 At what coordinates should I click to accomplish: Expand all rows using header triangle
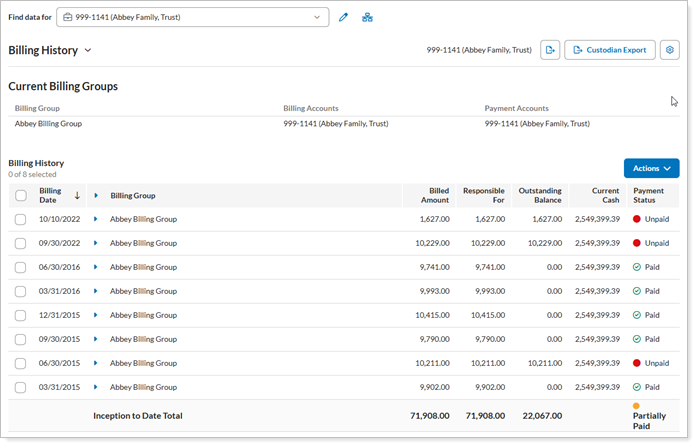[96, 196]
